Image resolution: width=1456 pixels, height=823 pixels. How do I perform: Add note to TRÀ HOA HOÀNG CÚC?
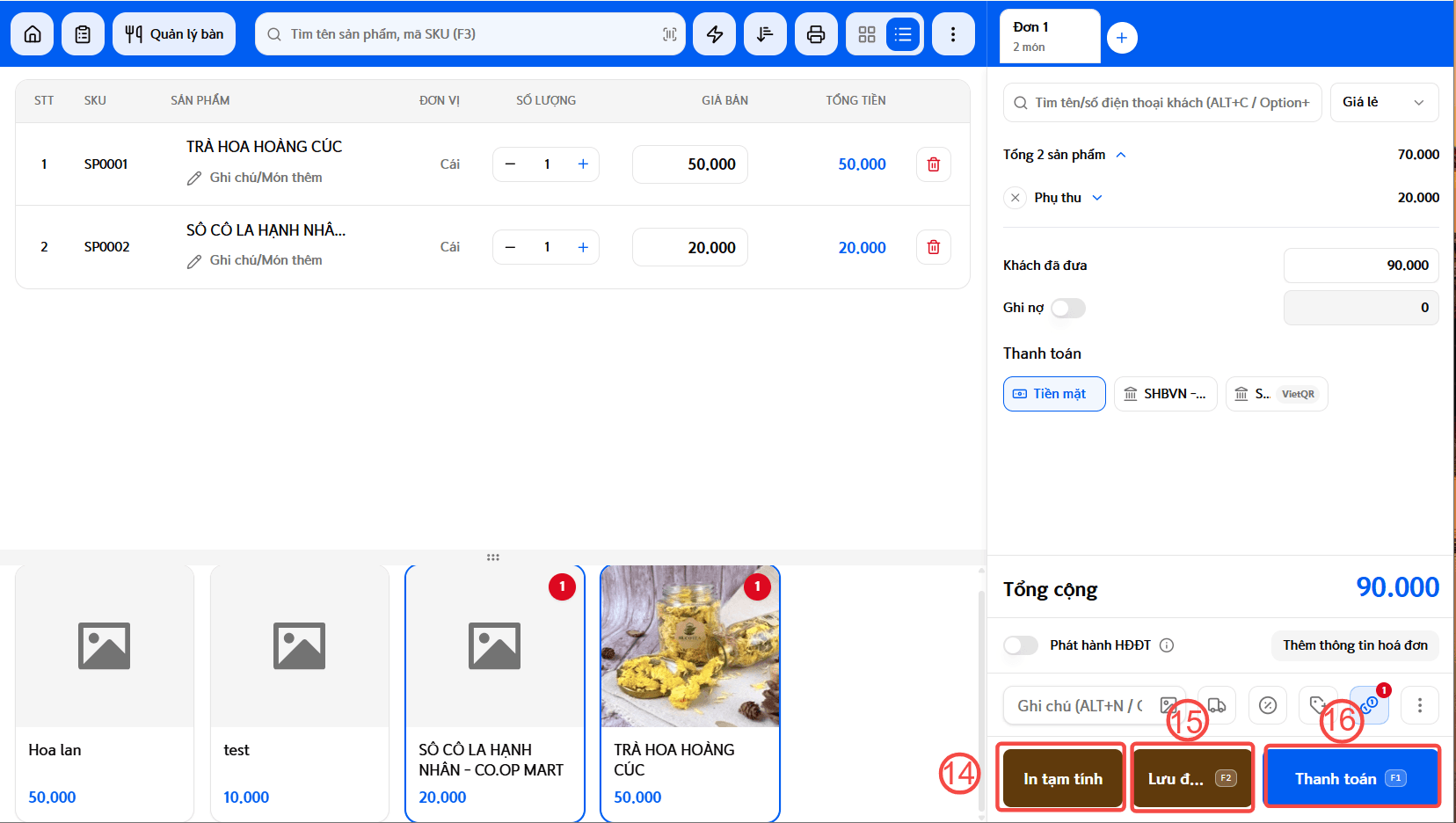pyautogui.click(x=254, y=178)
